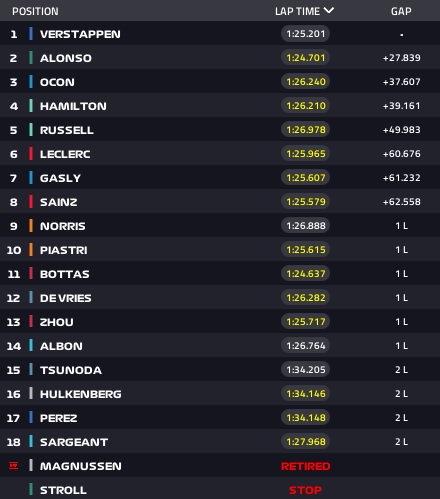Click the red retired icon beside Magnussen
Screen dimensions: 440x499
(x=13, y=465)
